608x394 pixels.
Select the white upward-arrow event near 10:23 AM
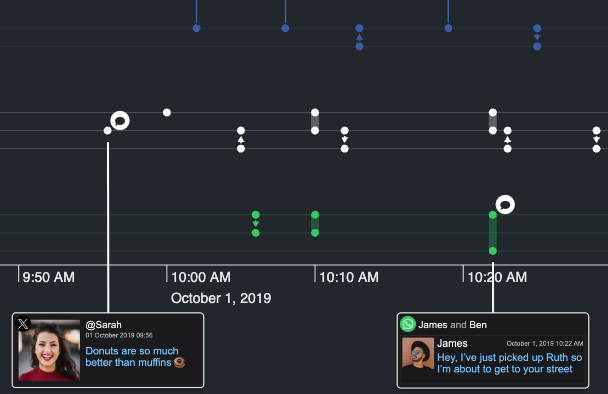tap(508, 140)
